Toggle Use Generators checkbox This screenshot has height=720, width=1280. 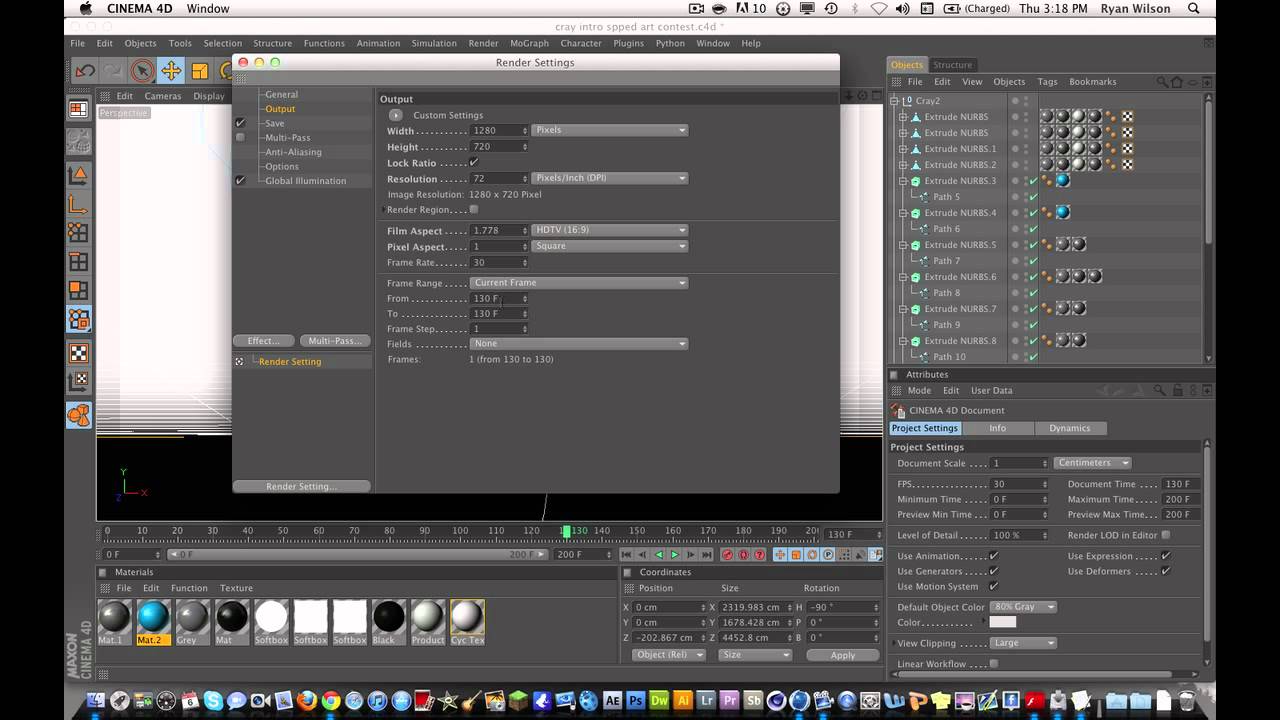[993, 571]
